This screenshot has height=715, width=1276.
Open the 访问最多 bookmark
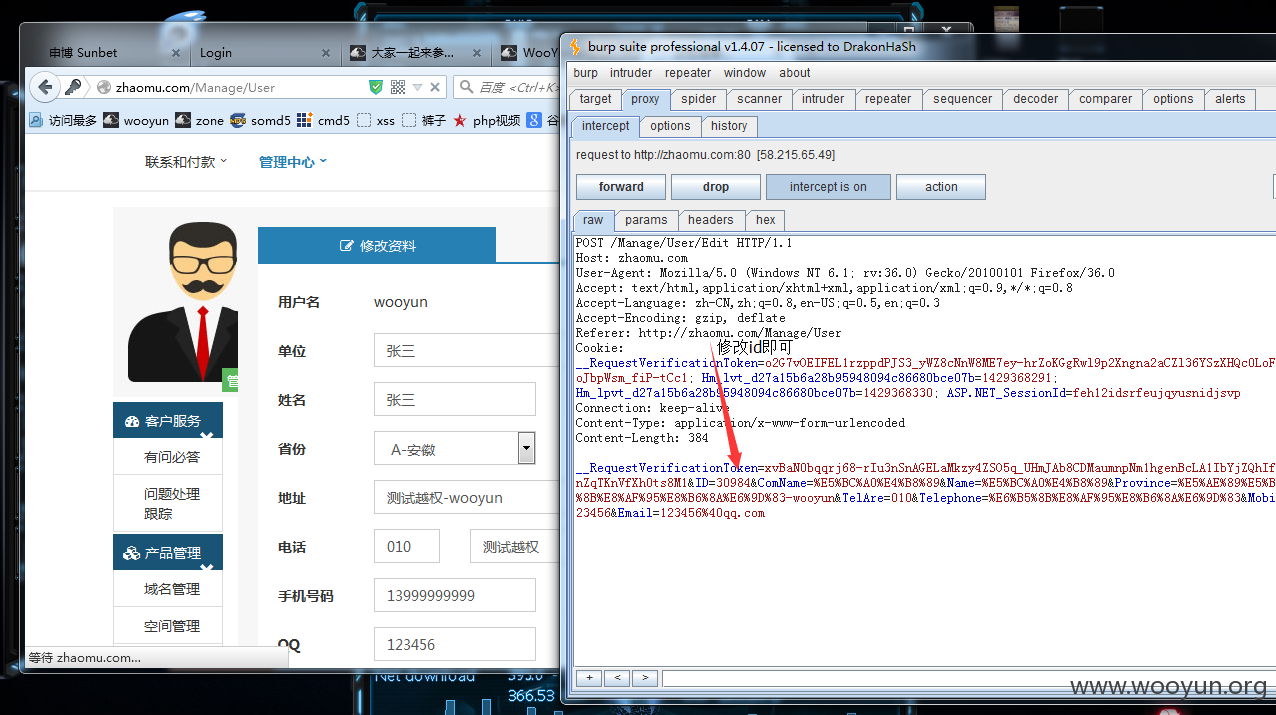pos(63,120)
